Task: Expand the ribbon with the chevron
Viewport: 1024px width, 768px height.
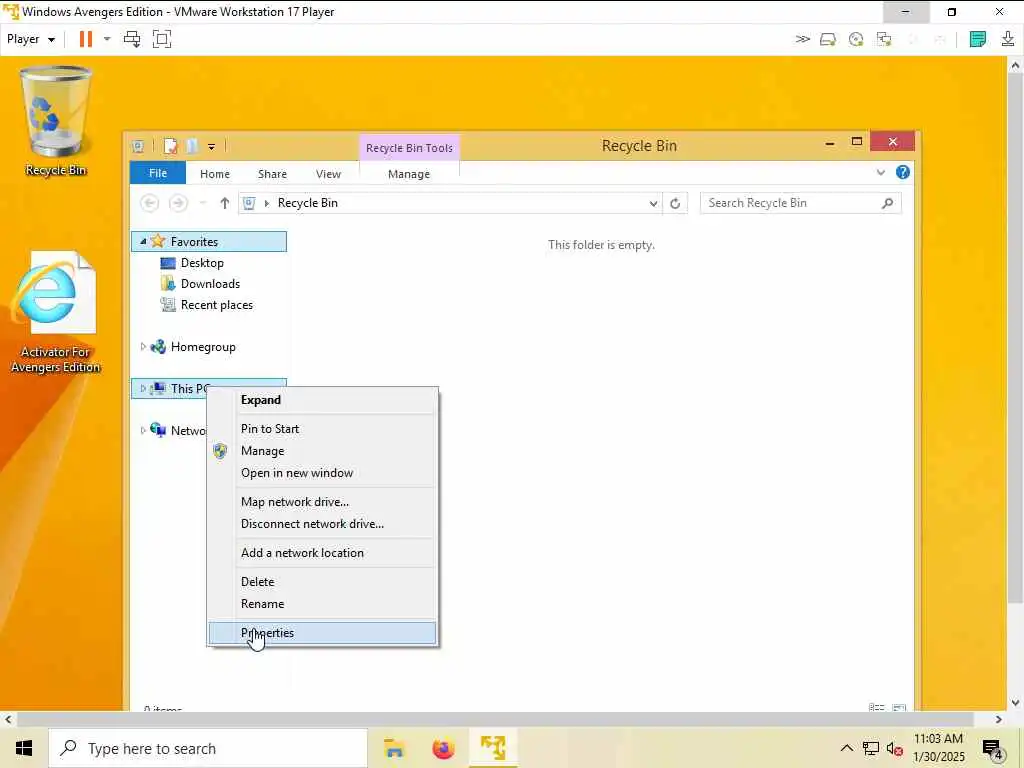Action: pyautogui.click(x=880, y=172)
